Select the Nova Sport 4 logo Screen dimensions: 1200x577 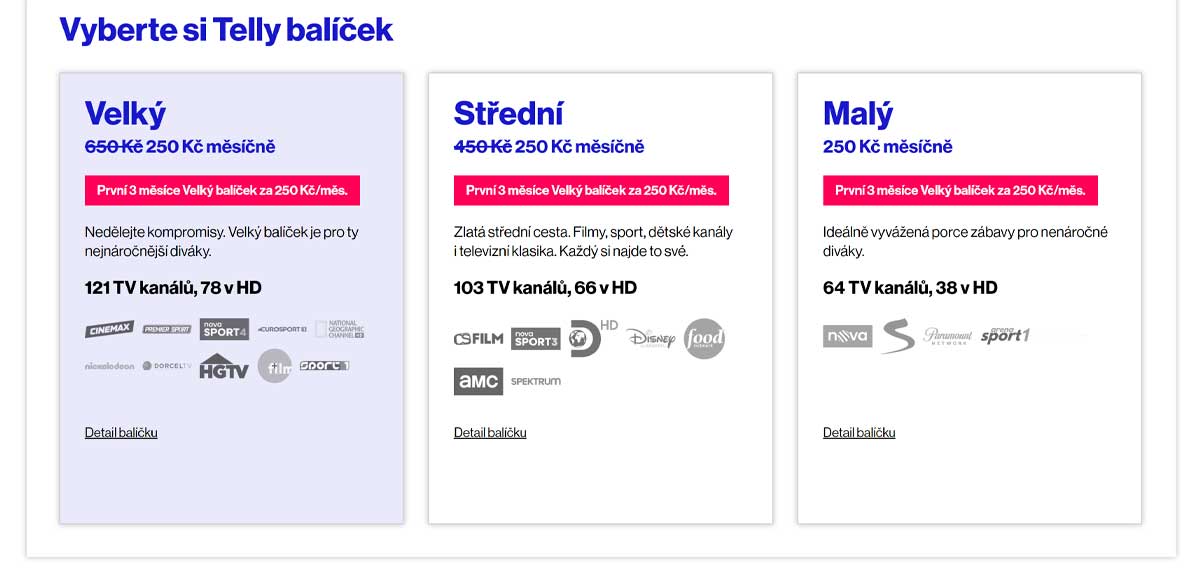[224, 329]
